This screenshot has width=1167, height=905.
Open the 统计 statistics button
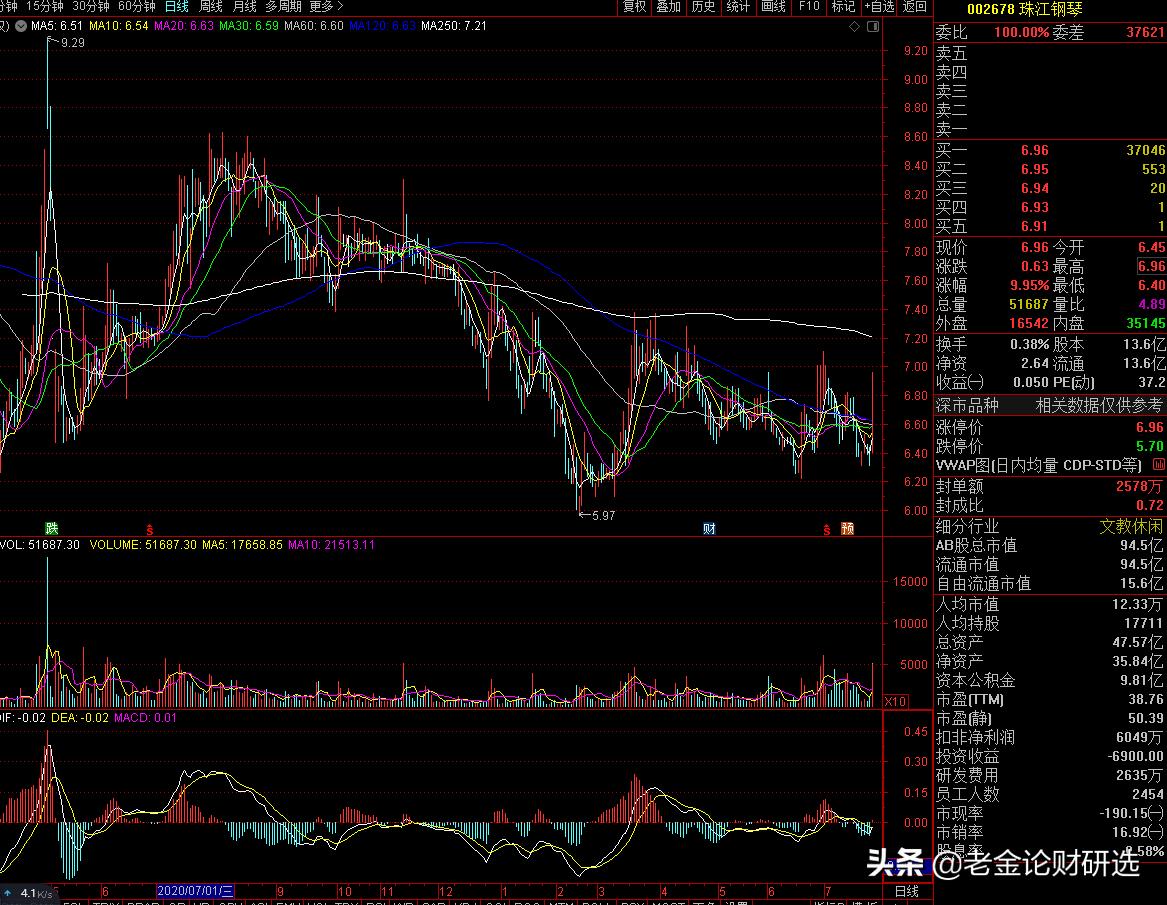(x=738, y=7)
